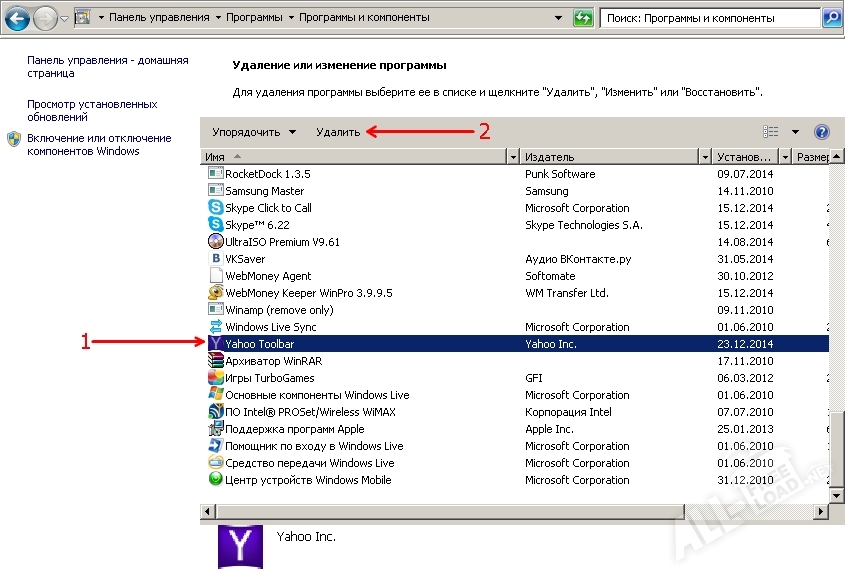Click the Skype Click to Call icon

(x=216, y=208)
